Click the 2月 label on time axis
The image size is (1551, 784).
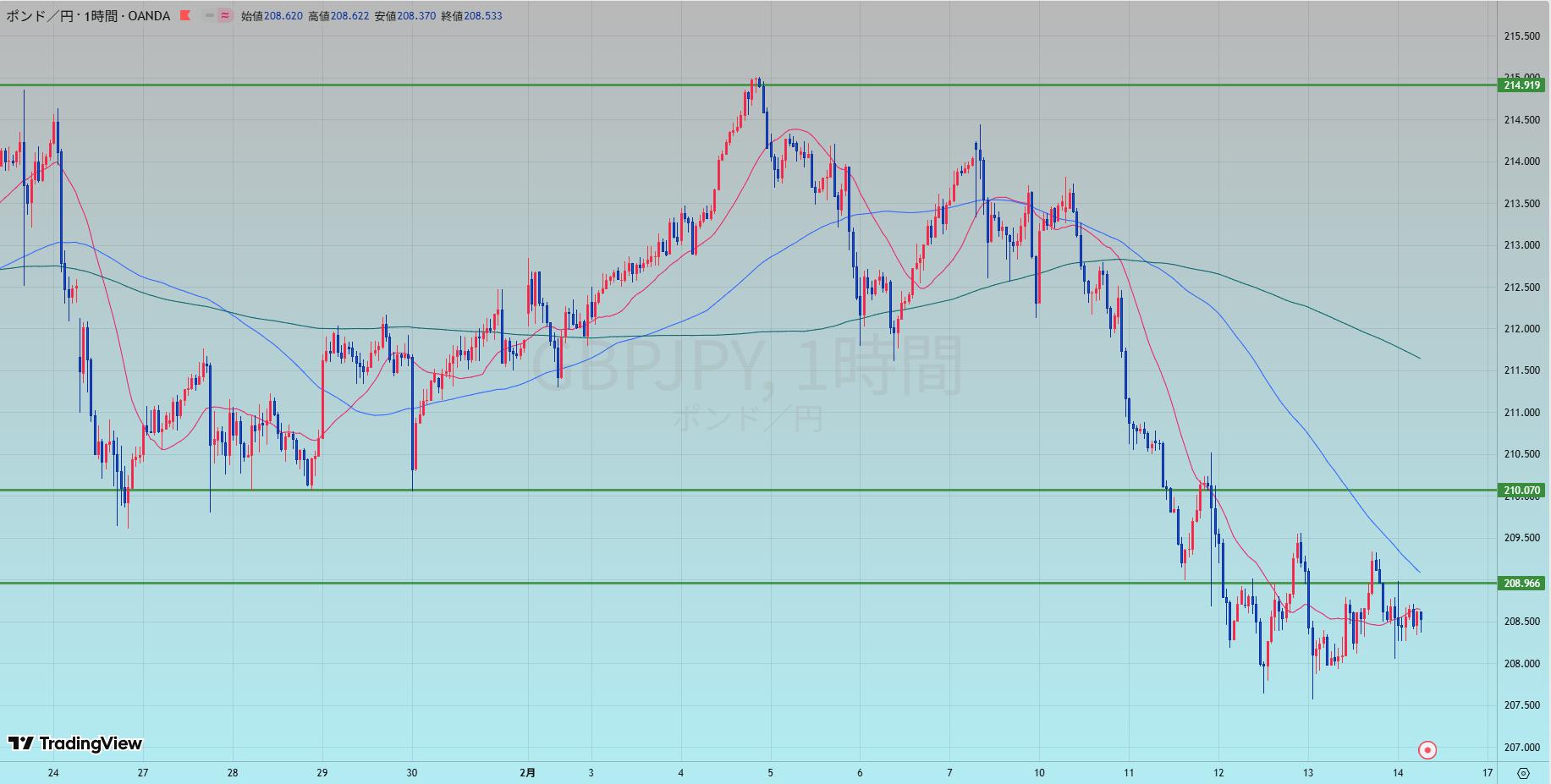pos(527,772)
